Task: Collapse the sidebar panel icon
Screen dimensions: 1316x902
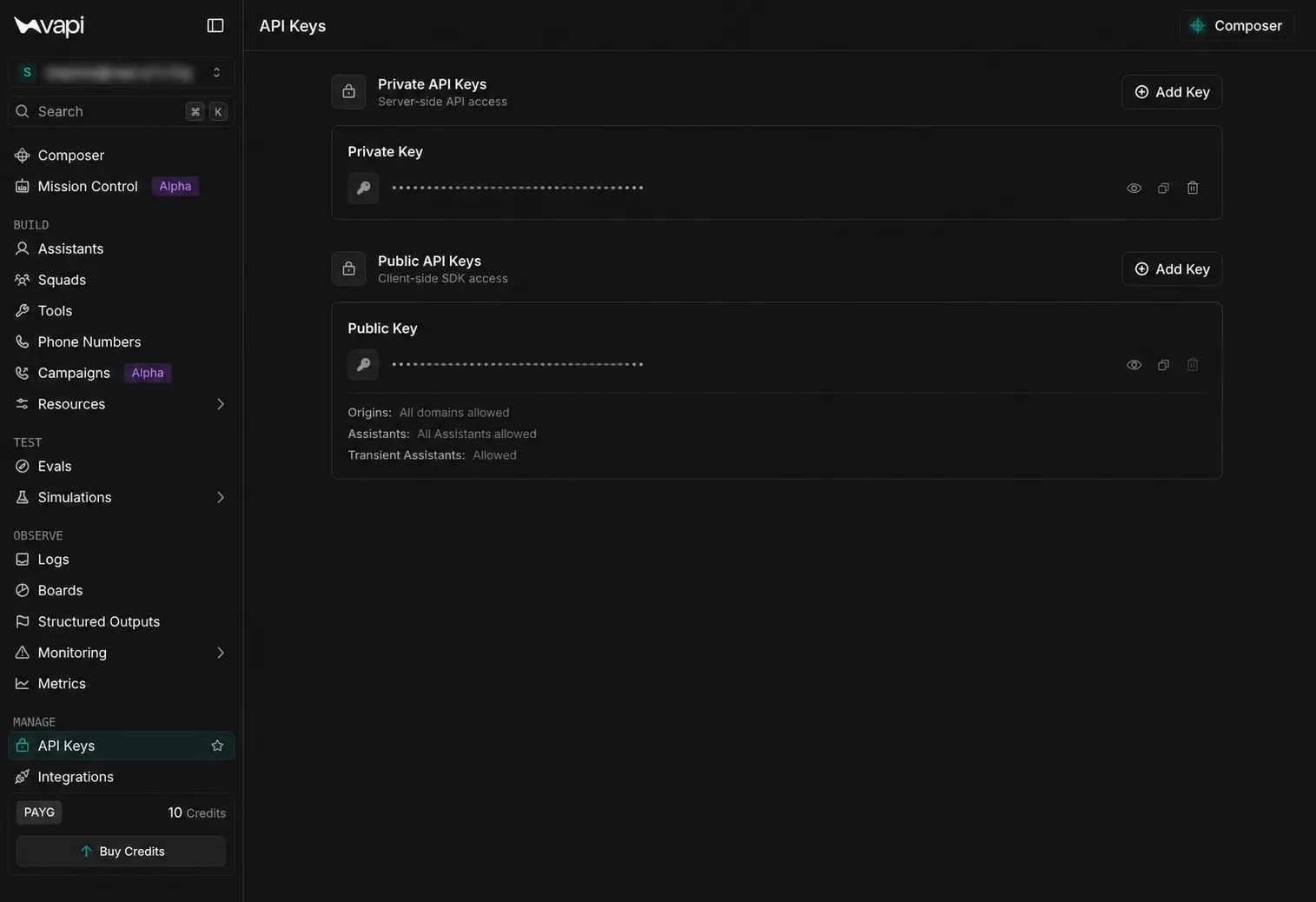Action: click(215, 26)
